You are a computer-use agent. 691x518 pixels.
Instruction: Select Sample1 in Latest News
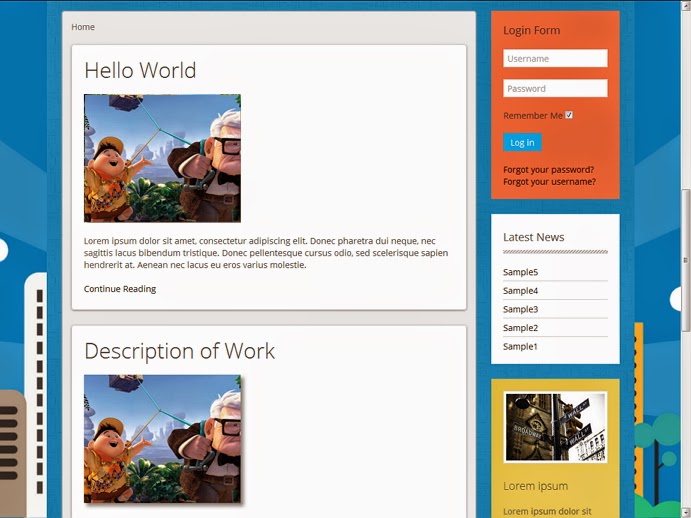(x=520, y=347)
